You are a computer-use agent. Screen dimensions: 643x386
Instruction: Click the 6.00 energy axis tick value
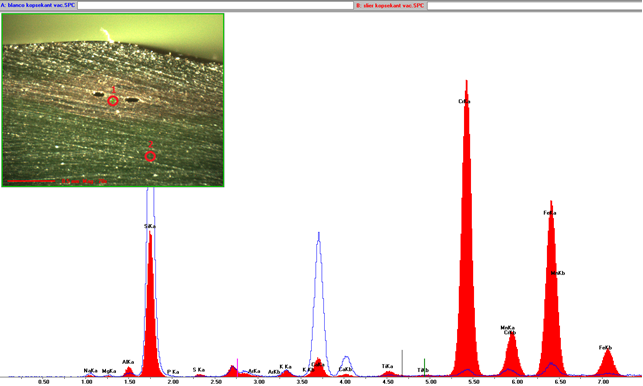coord(518,382)
